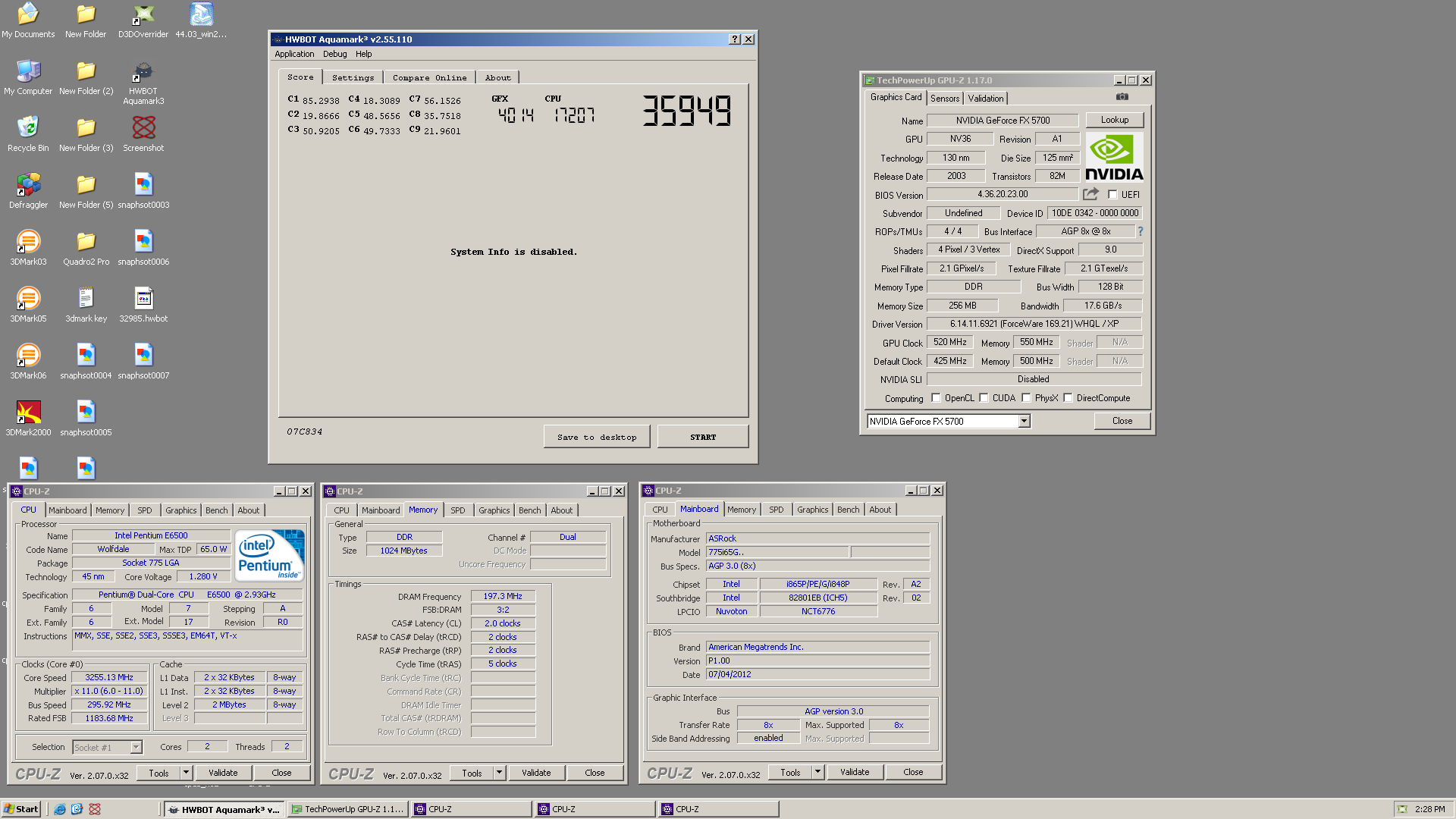Screen dimensions: 1456x819
Task: Switch to Settings tab in Aquamark
Action: 353,77
